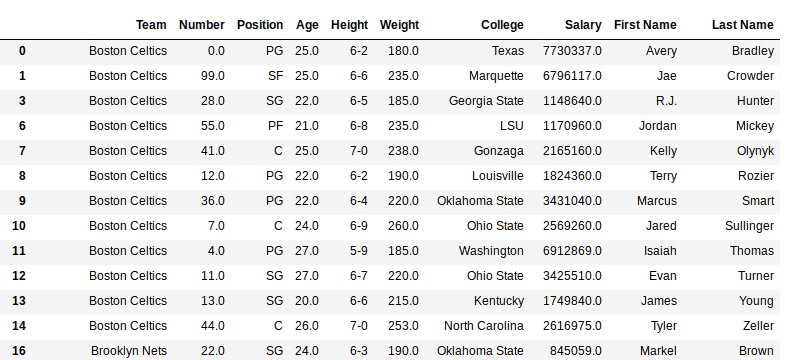Click the Salary column header
This screenshot has height=360, width=785.
(583, 25)
